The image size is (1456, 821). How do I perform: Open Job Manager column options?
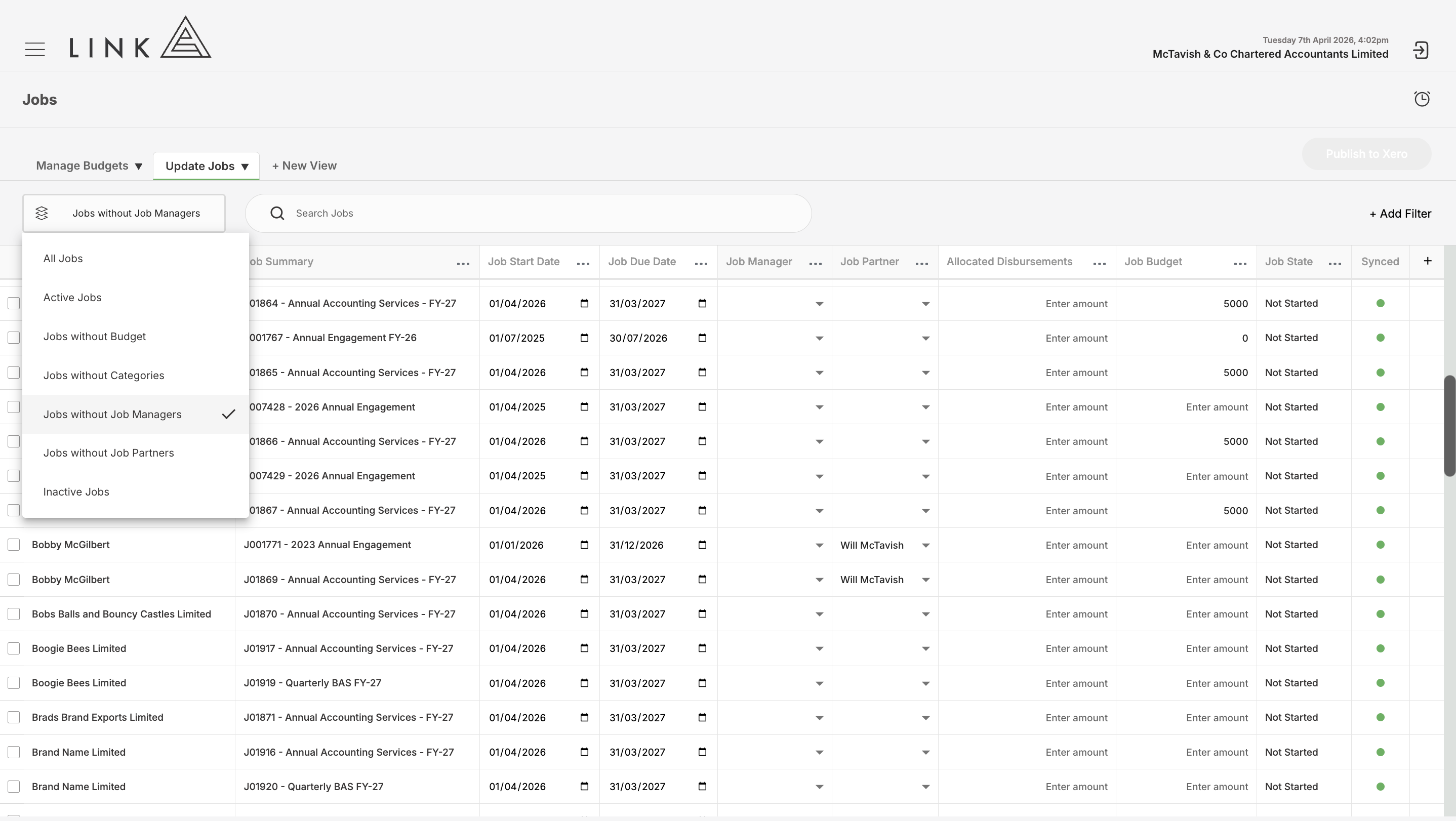(815, 263)
